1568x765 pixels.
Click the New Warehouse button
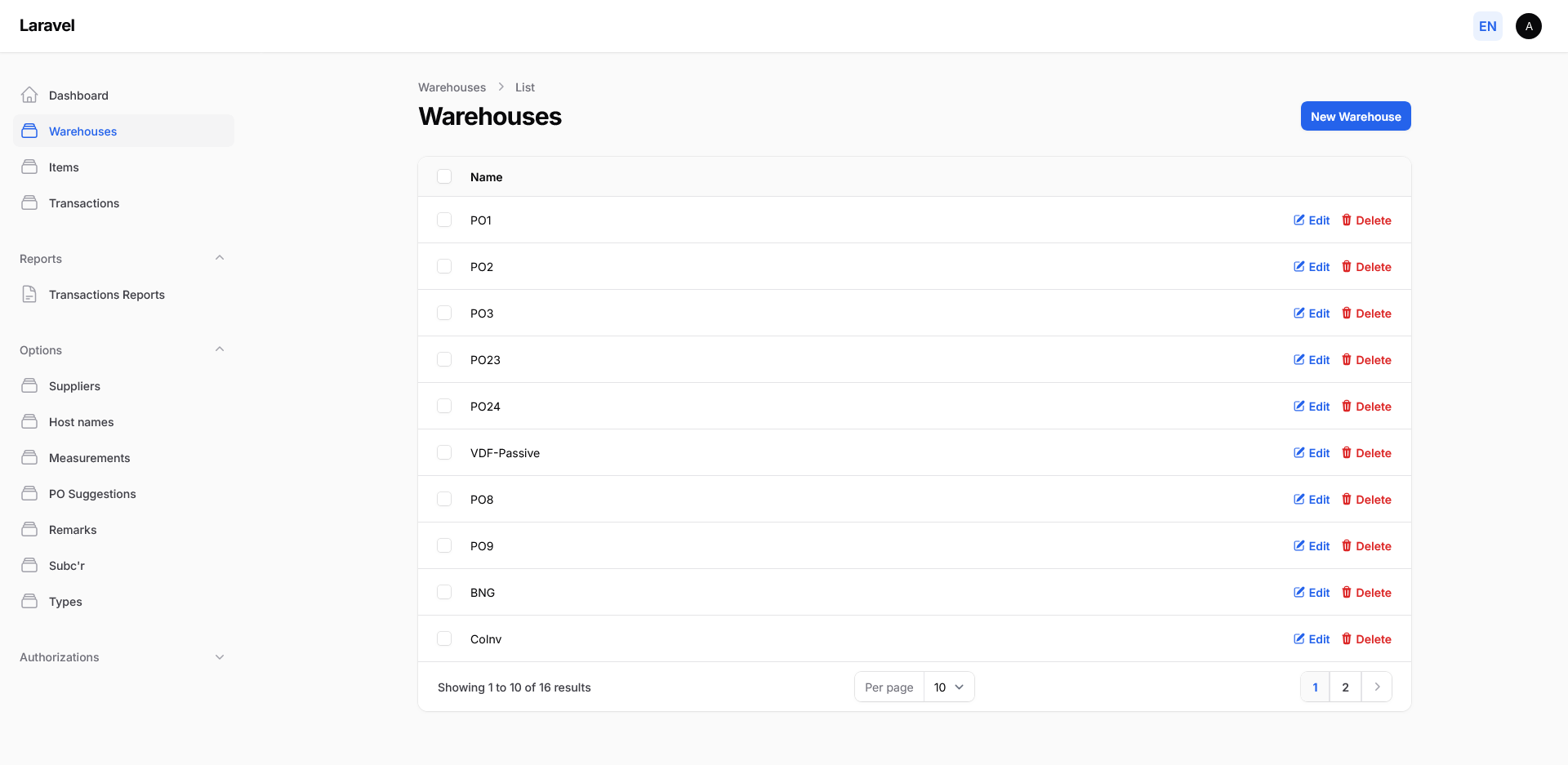click(x=1355, y=117)
